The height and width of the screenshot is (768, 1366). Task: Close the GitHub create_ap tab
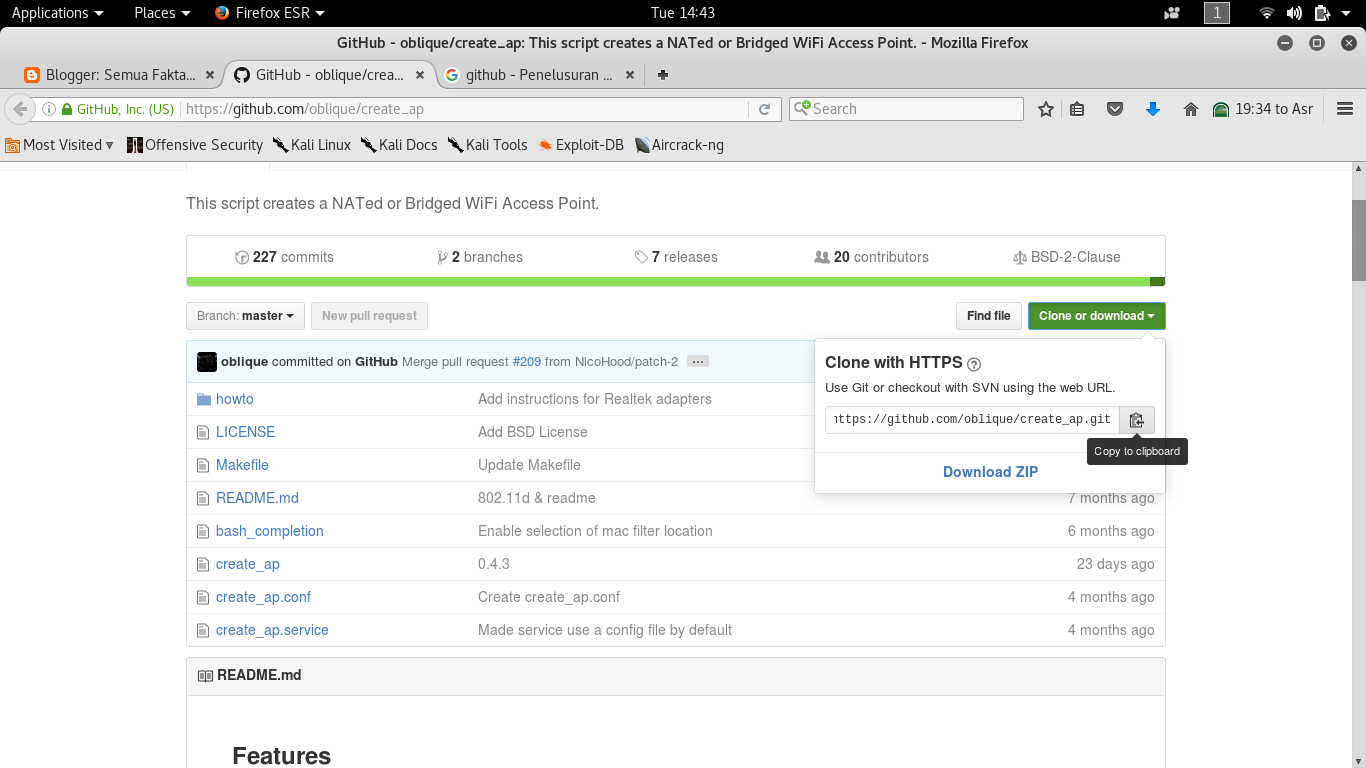pos(420,75)
